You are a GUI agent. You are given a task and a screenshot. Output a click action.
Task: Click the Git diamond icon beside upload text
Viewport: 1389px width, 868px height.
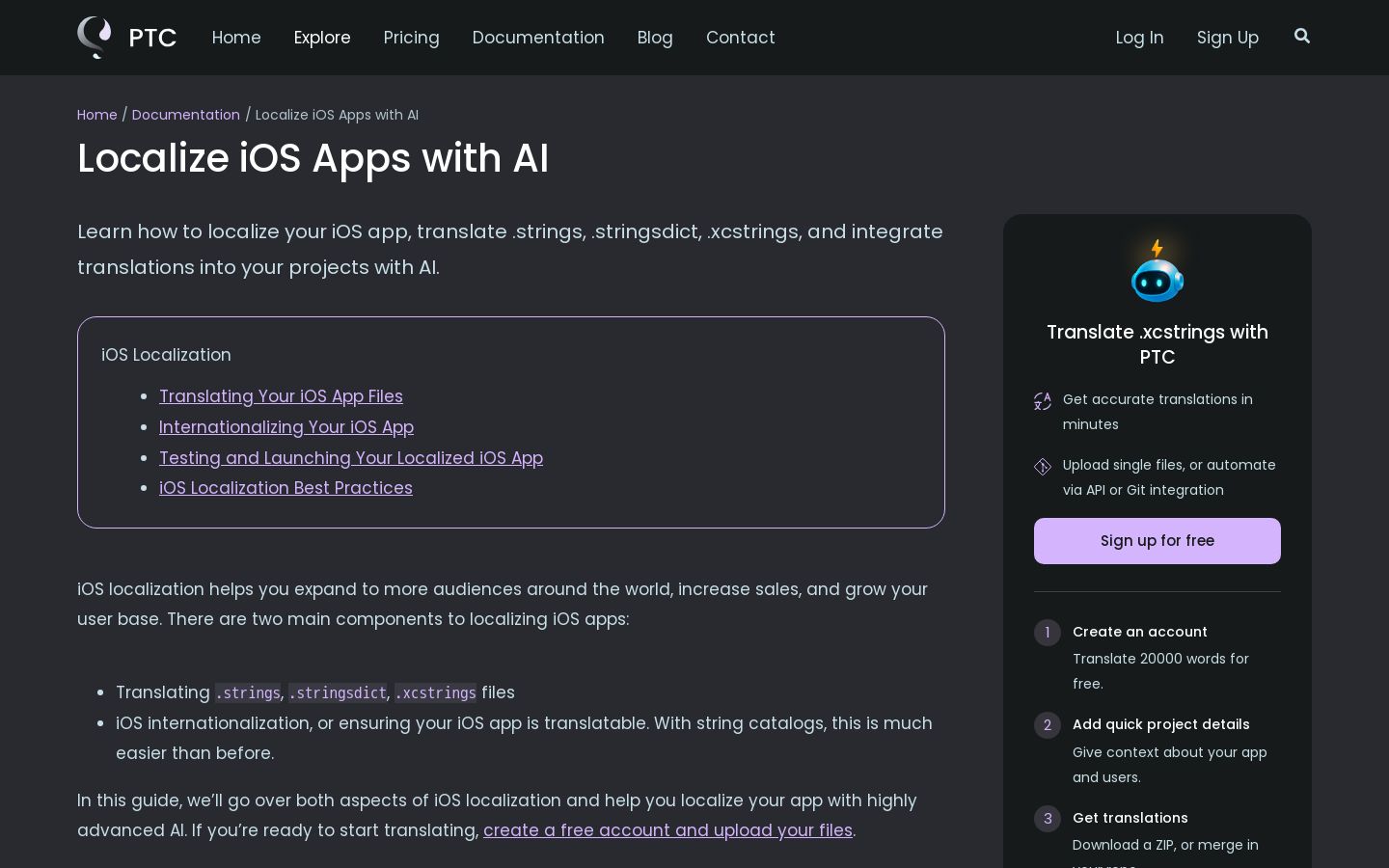[1043, 467]
